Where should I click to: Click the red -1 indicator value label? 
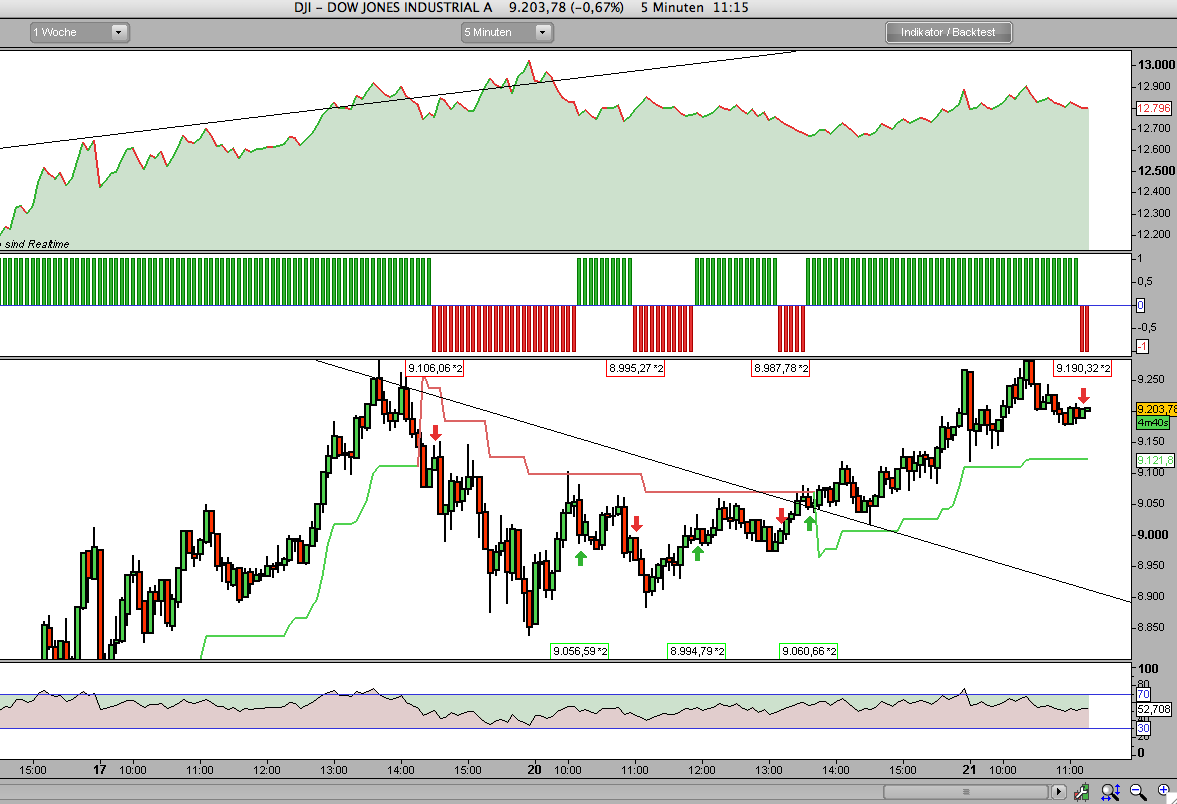[x=1142, y=346]
